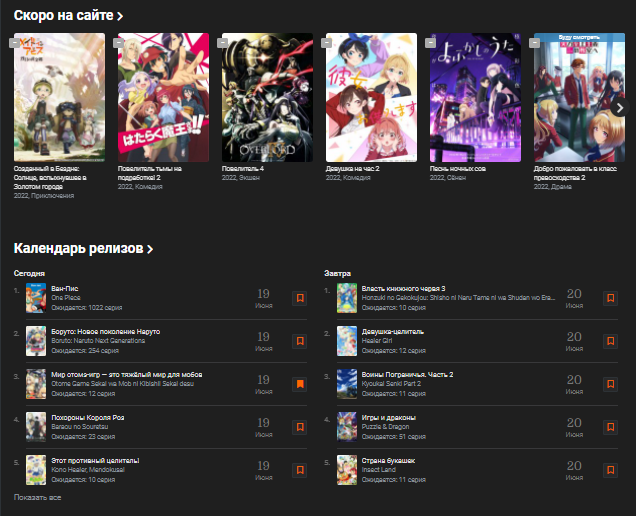Click the Завтра column header
Viewport: 636px width, 516px height.
337,273
